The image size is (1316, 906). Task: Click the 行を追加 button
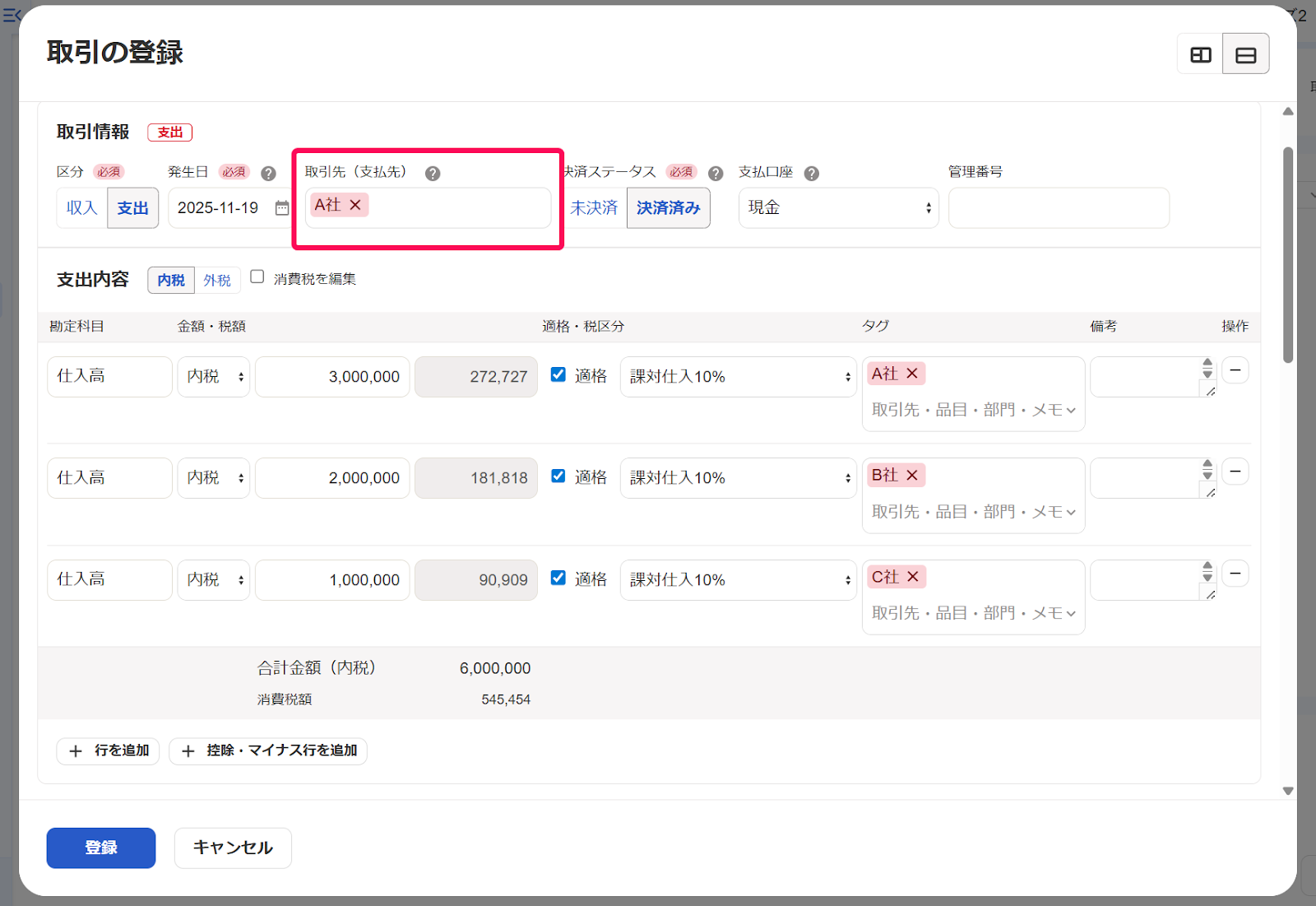click(108, 751)
